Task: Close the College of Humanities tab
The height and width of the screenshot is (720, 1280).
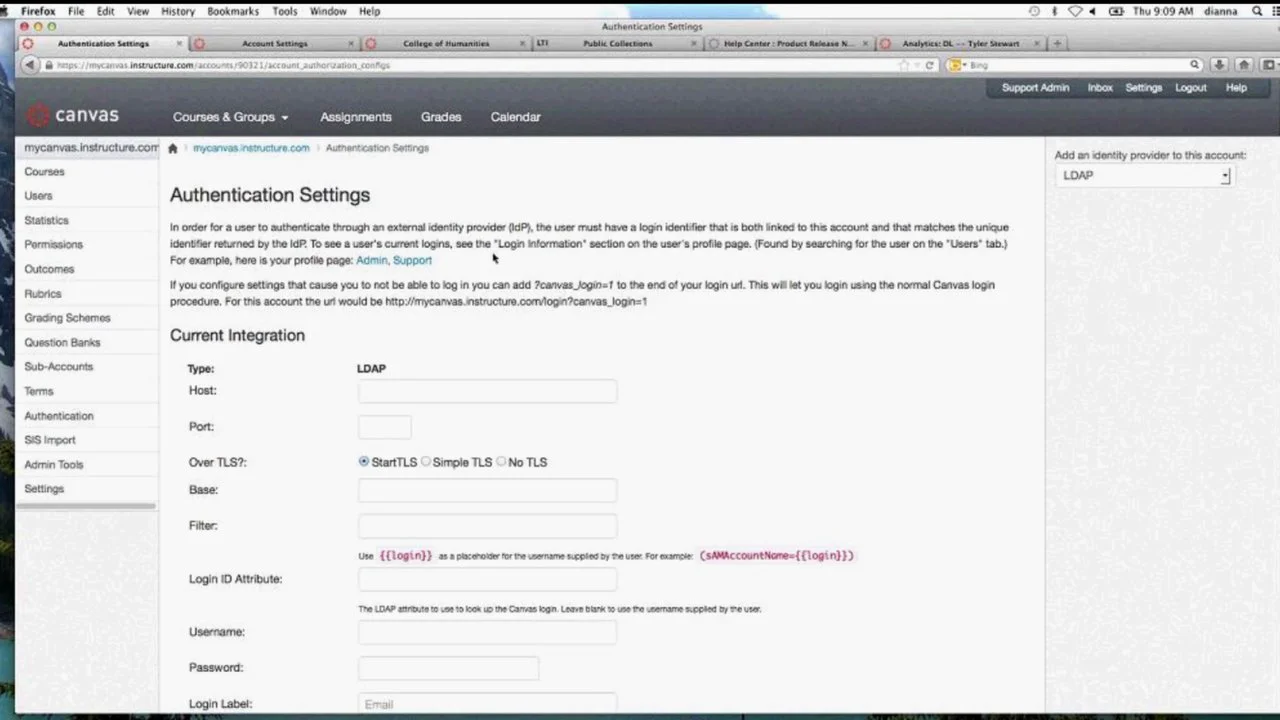Action: point(522,44)
